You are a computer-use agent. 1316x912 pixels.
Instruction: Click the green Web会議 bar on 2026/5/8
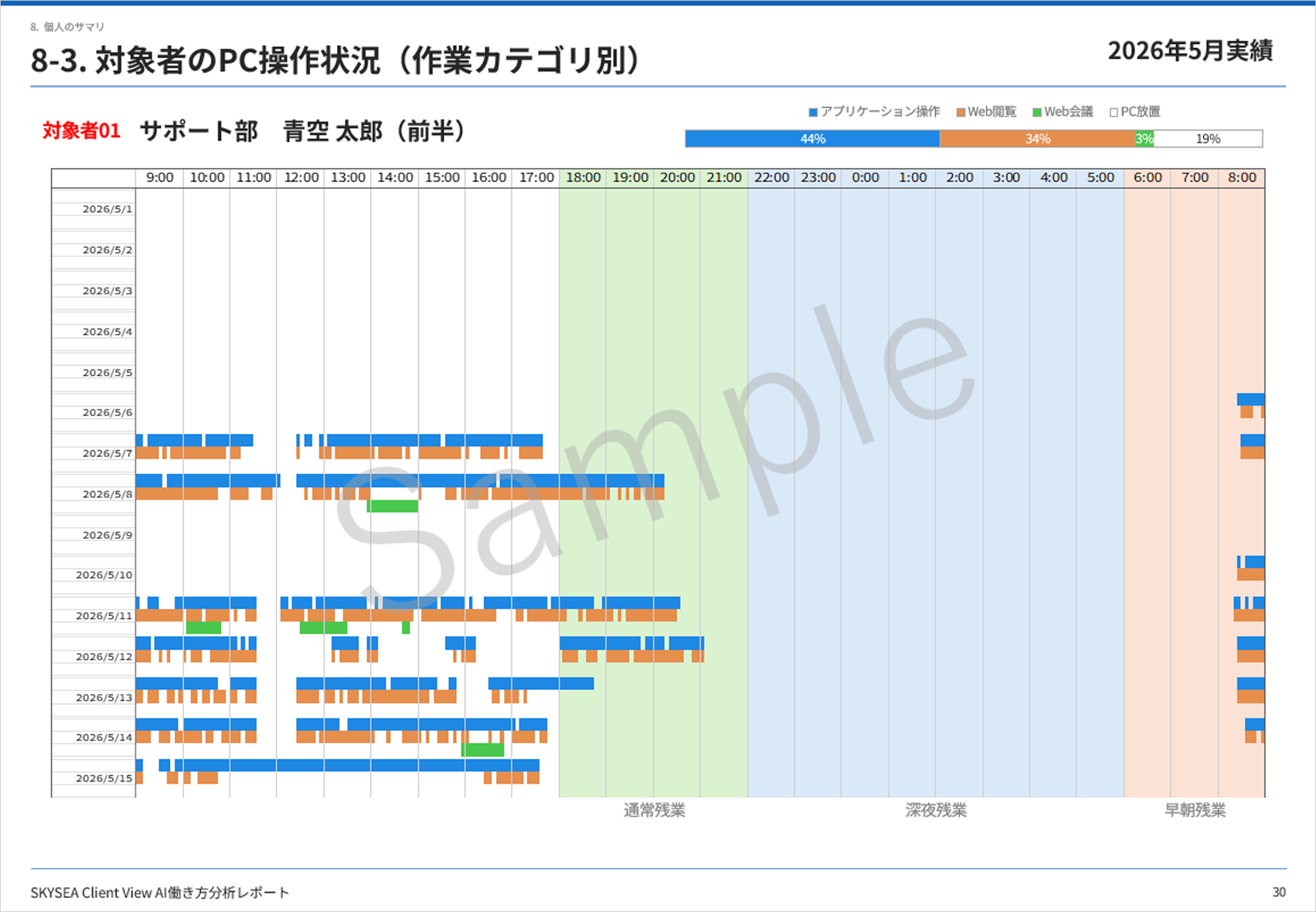point(393,507)
